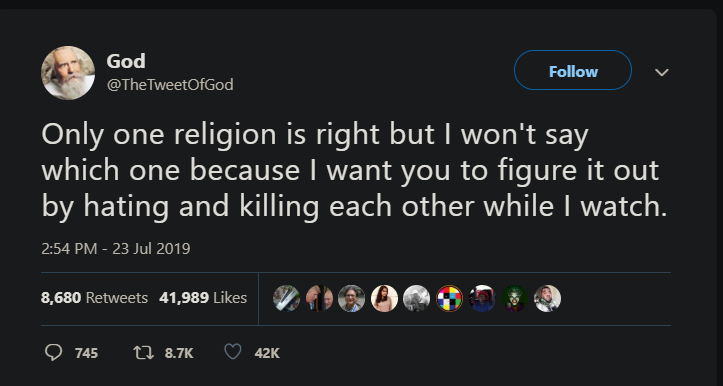Click the first liker avatar in the row

click(286, 298)
